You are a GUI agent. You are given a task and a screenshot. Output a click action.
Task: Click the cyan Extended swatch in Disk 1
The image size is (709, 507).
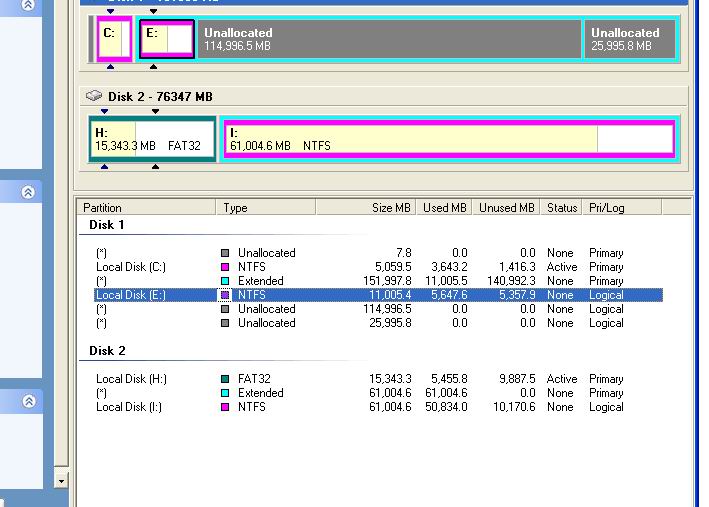[x=225, y=281]
